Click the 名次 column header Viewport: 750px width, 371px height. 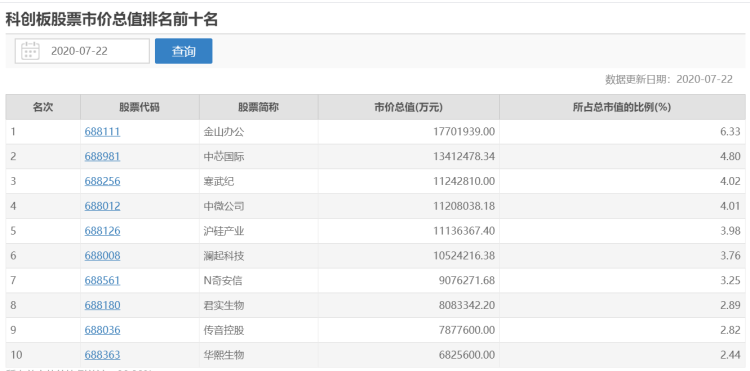coord(43,107)
